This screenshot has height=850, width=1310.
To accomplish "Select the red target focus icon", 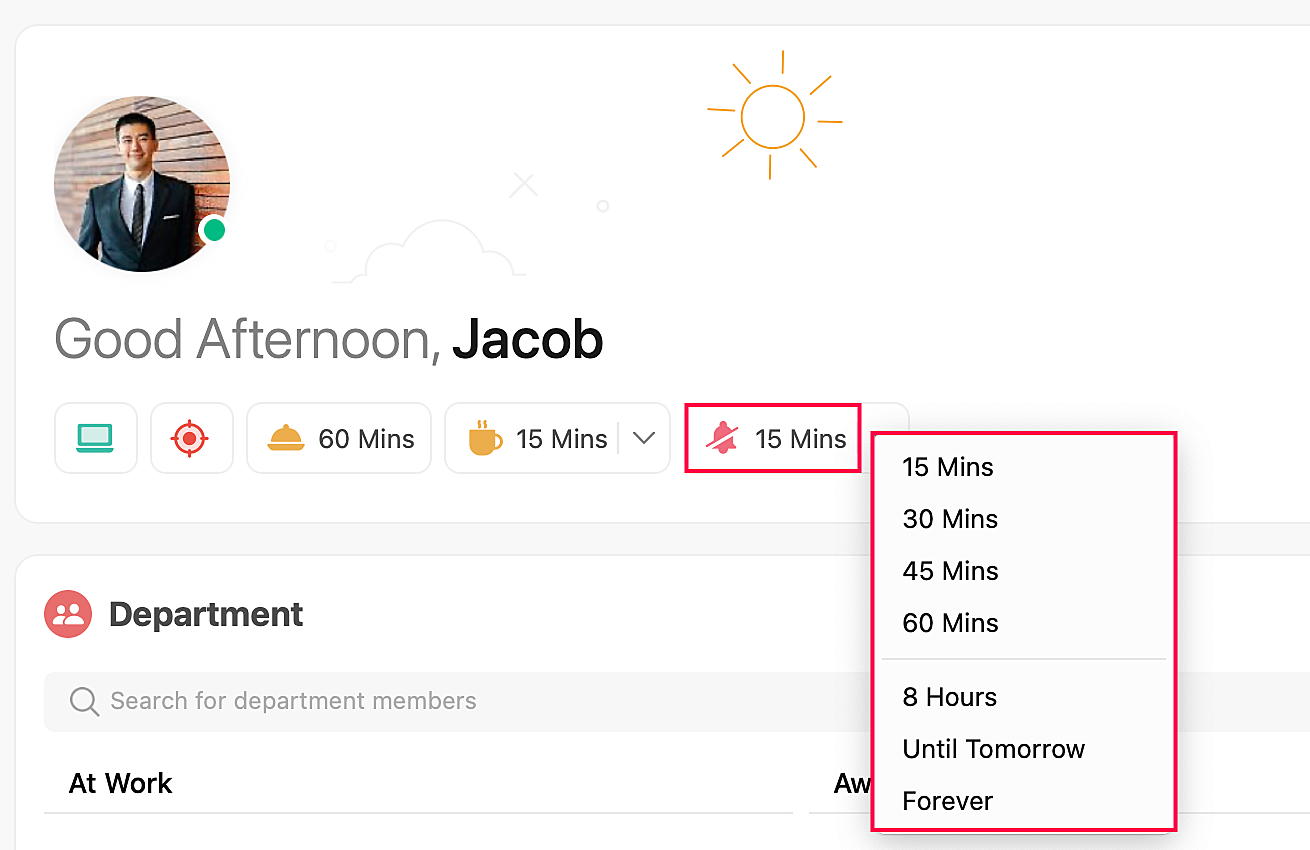I will click(191, 438).
